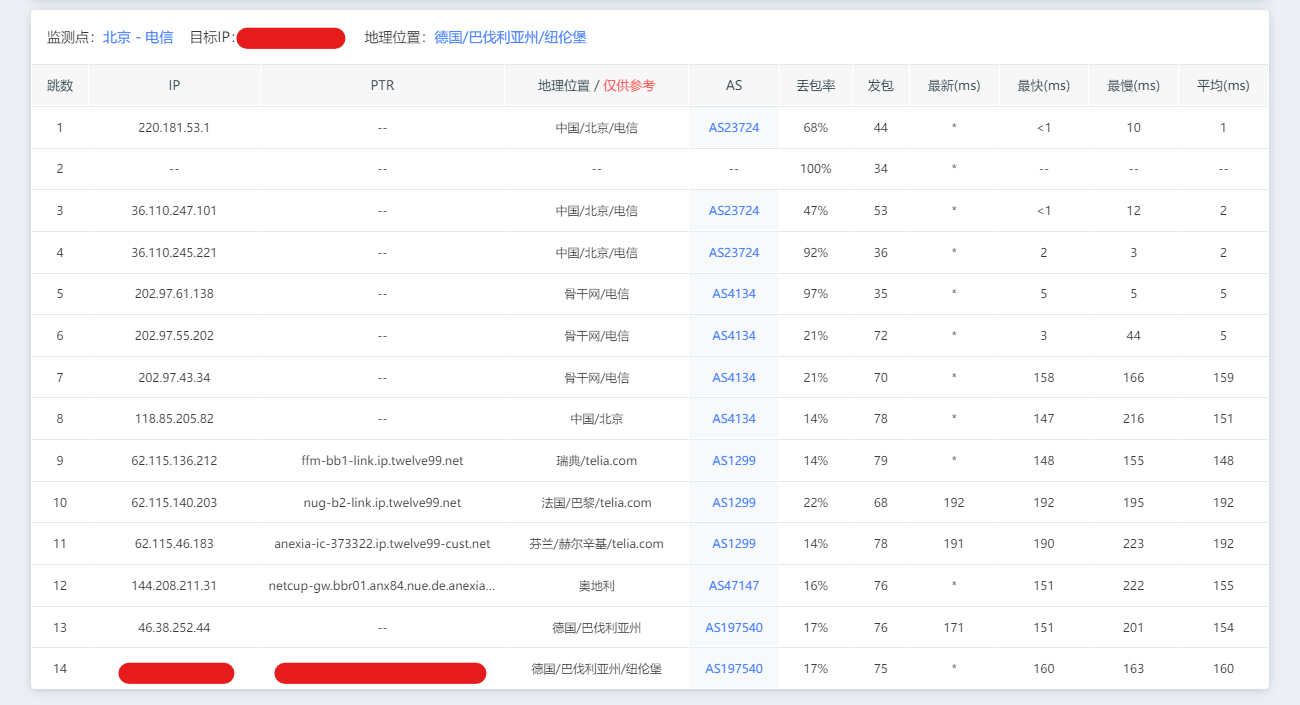Click location 德国/巴伐利亚州/纽伦堡 in hop 14

(596, 669)
